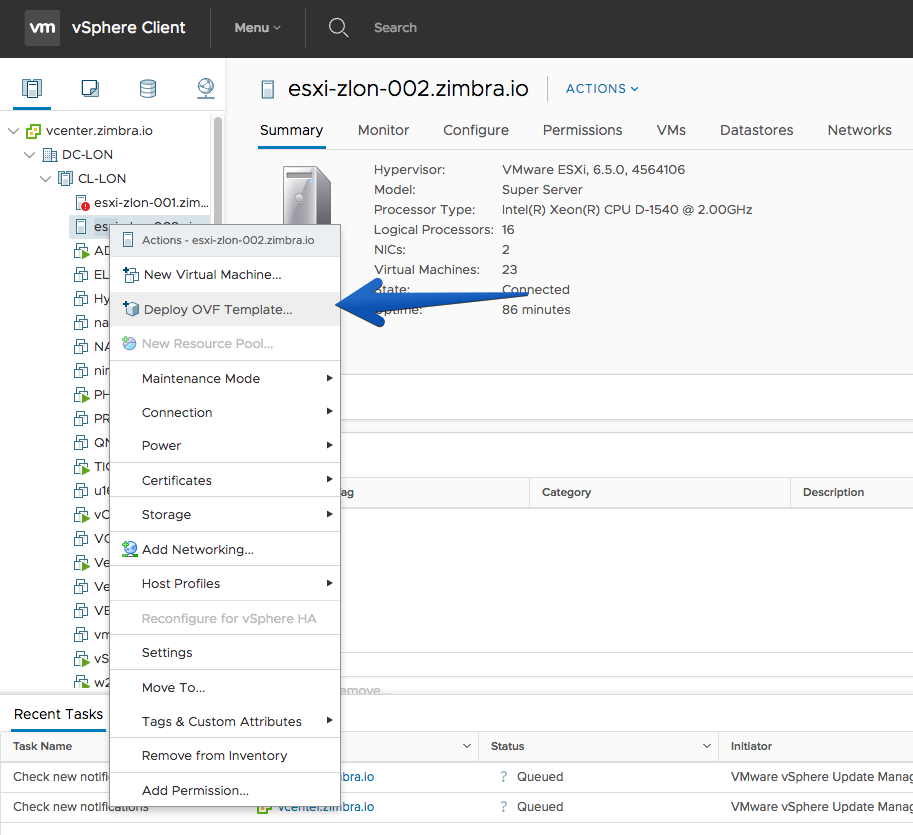Click VM icon of the tree row starting 'Hy'
The image size is (913, 835).
click(81, 299)
